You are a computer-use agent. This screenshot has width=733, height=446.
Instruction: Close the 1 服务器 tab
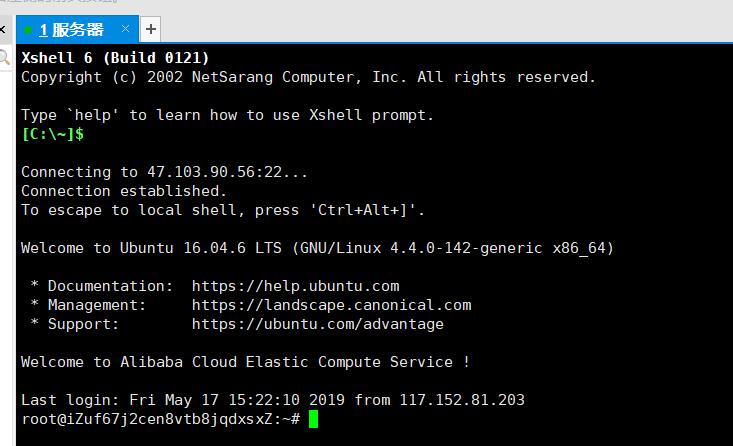tap(125, 29)
